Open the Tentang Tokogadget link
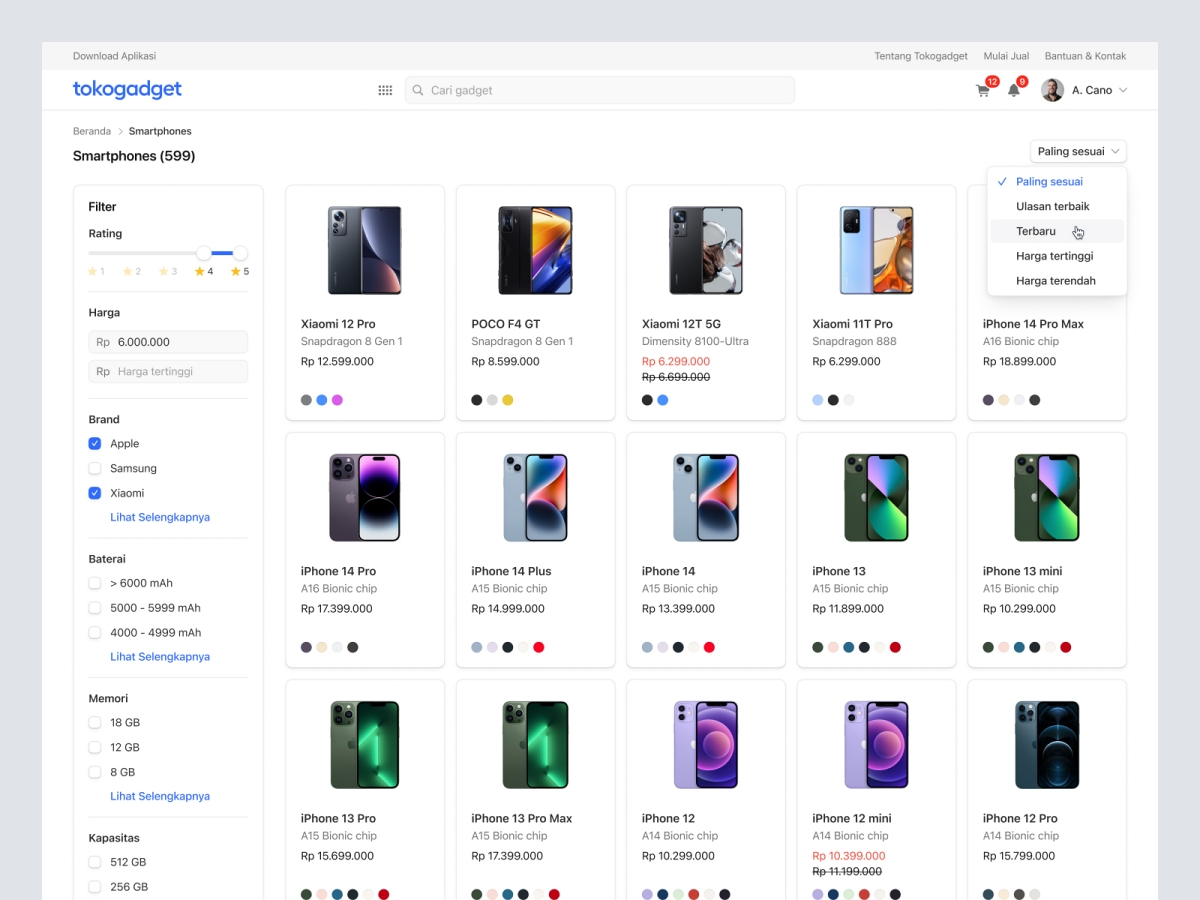Screen dimensions: 1200x900 (x=921, y=56)
